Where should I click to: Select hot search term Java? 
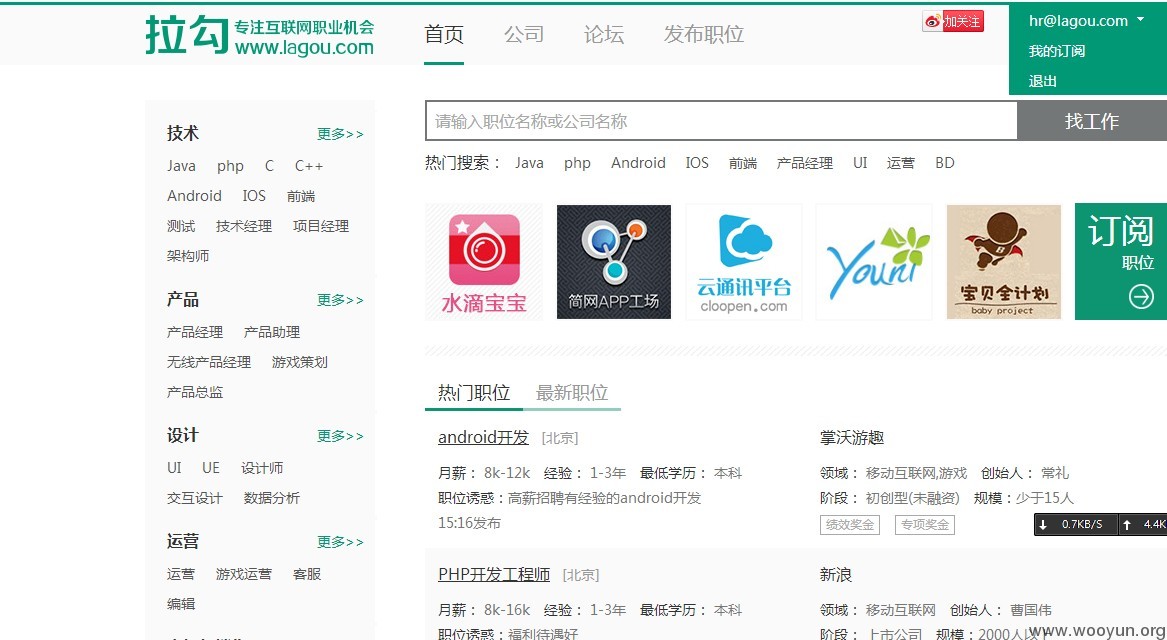[529, 163]
